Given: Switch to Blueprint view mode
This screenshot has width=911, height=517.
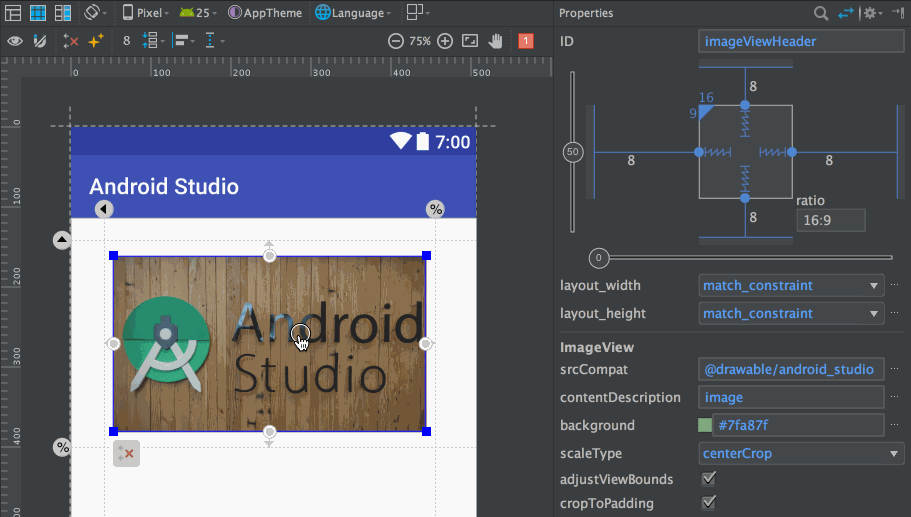Looking at the screenshot, I should (x=38, y=13).
